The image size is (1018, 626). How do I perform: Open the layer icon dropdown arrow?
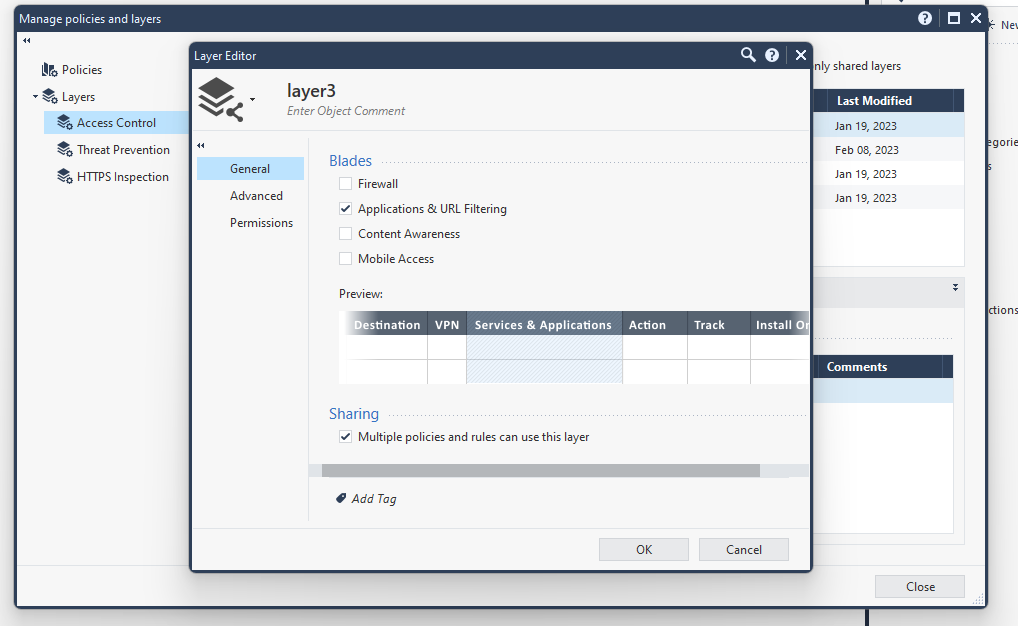pos(252,99)
